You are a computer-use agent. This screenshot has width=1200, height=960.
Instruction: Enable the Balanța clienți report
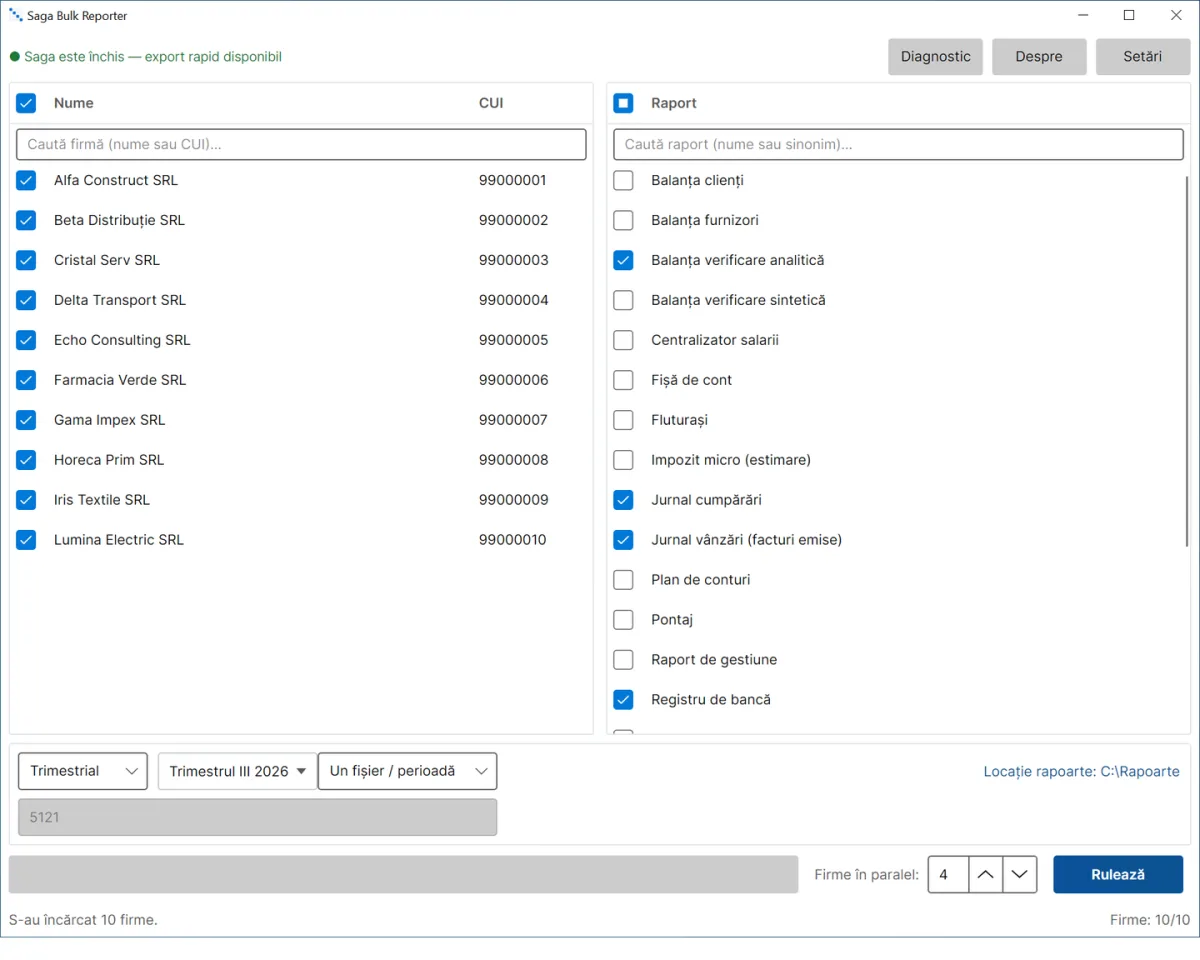point(623,180)
